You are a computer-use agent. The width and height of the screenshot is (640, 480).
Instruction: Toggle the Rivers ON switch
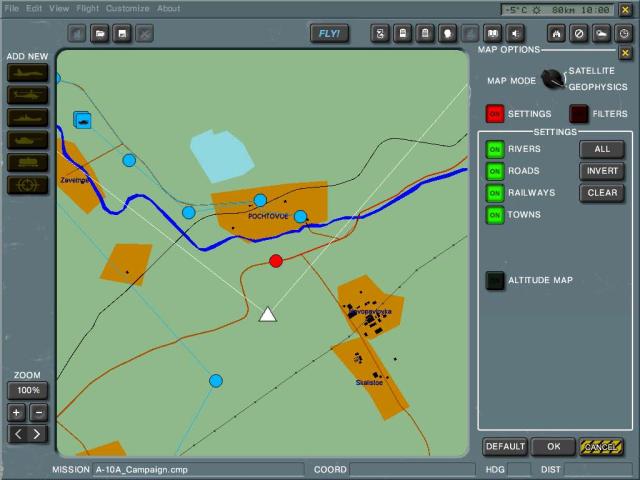click(494, 149)
